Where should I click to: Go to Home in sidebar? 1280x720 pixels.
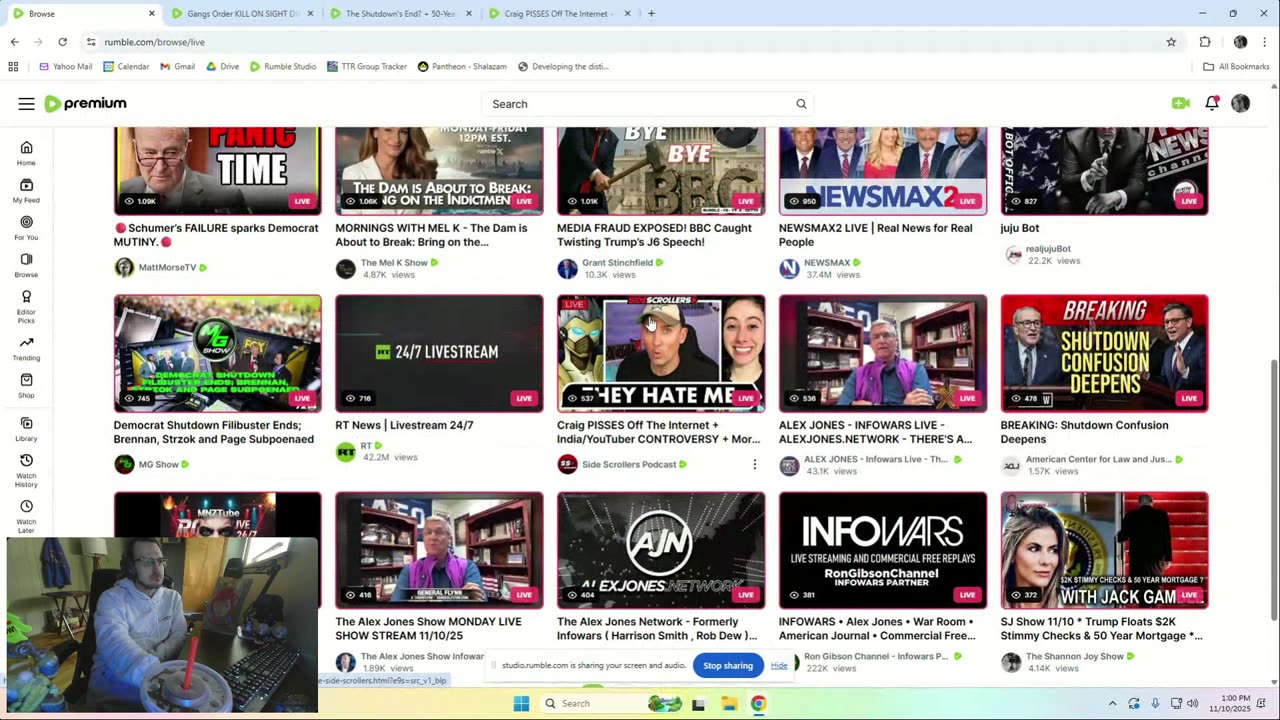coord(26,153)
